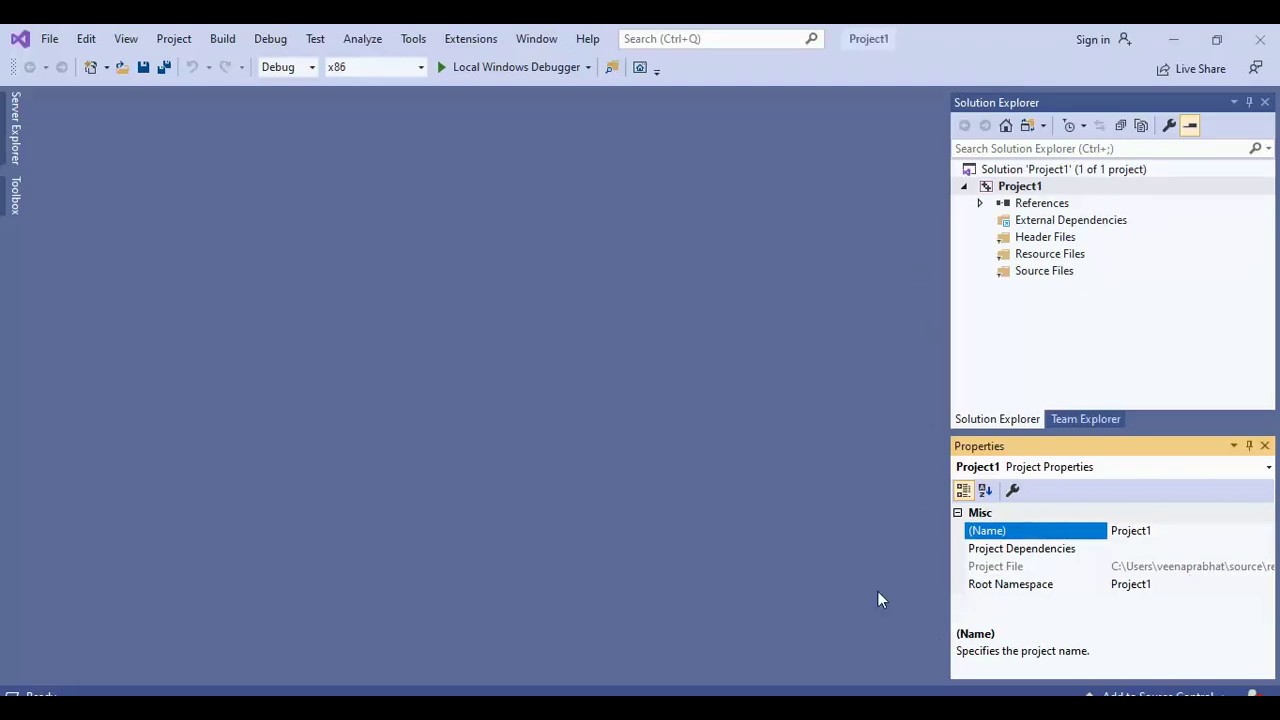Open the Edit menu
Viewport: 1280px width, 720px height.
(86, 39)
